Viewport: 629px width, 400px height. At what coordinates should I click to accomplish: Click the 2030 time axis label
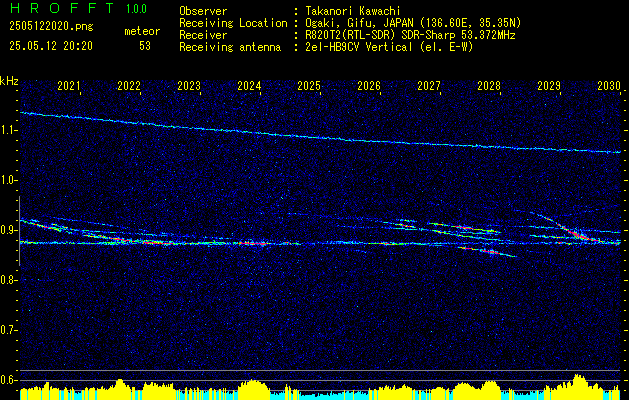point(609,85)
